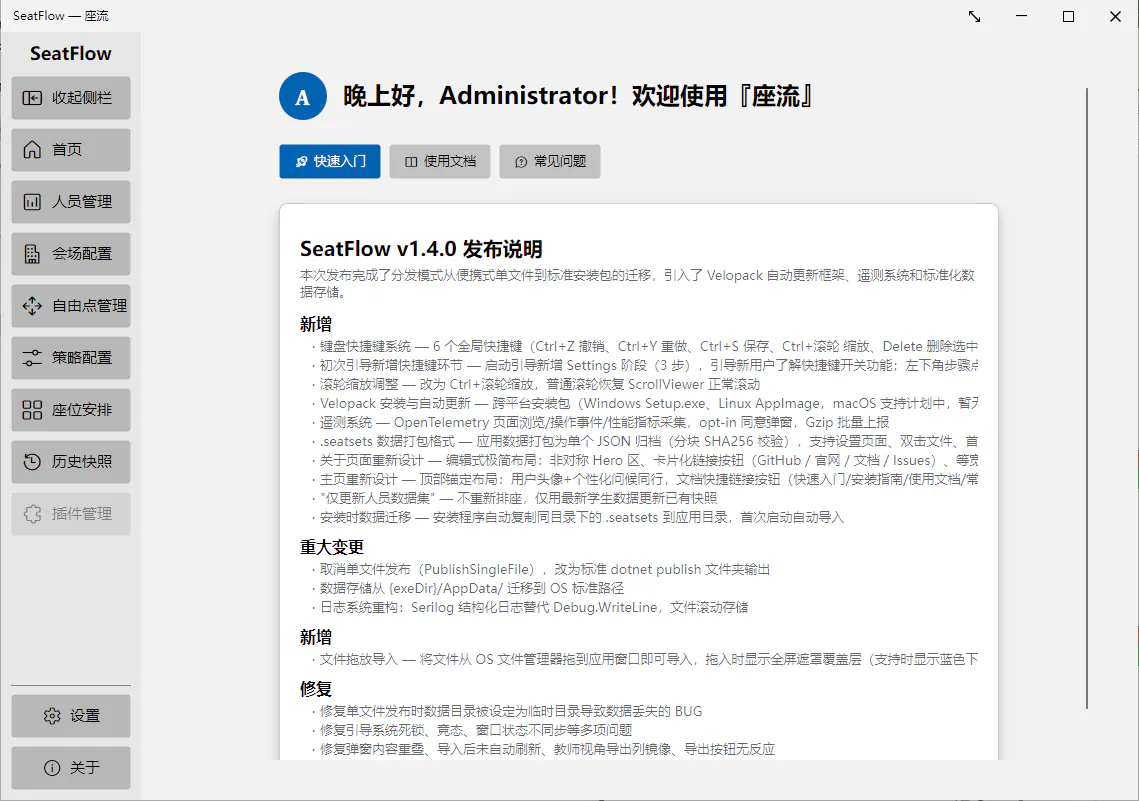Click line starting .seatsets 数据打包格式
This screenshot has width=1139, height=801.
click(645, 441)
